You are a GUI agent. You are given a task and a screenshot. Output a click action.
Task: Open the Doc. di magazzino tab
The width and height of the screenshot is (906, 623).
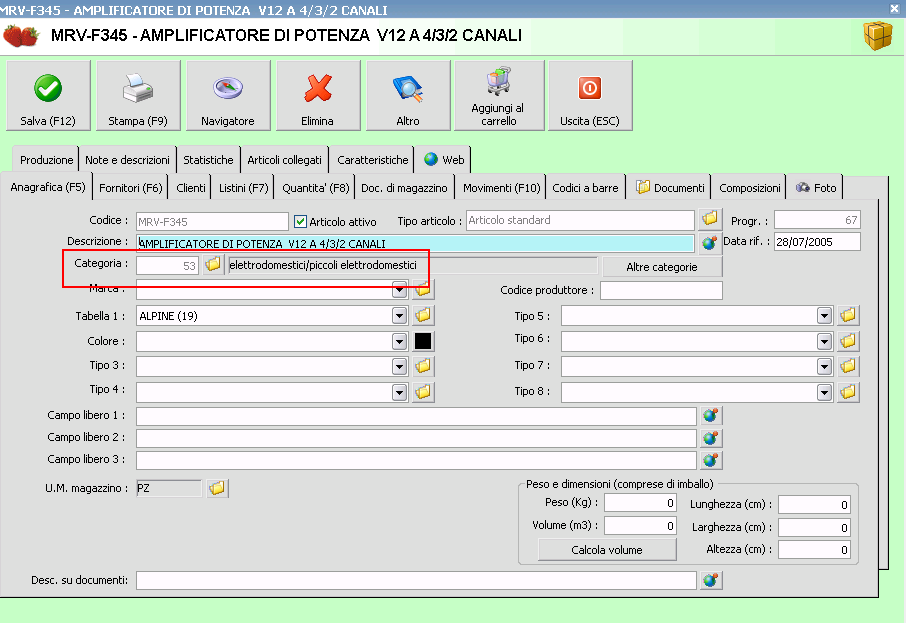[404, 188]
